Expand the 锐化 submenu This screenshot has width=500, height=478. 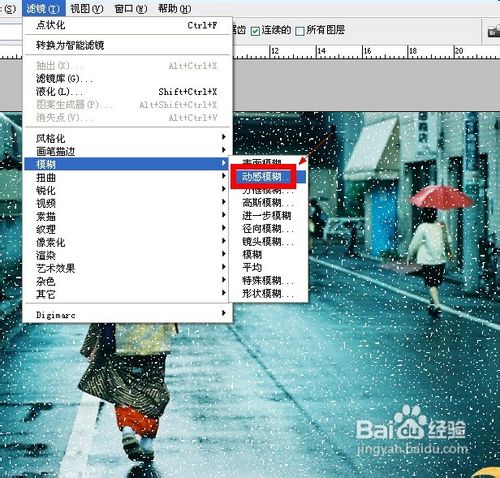coord(127,190)
